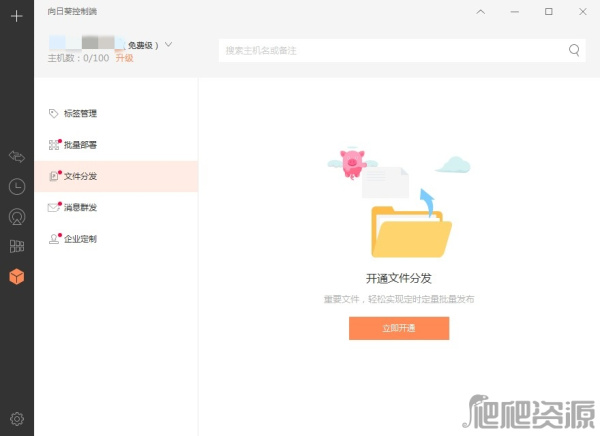Click the tag icon beside 标签管理

[x=53, y=113]
